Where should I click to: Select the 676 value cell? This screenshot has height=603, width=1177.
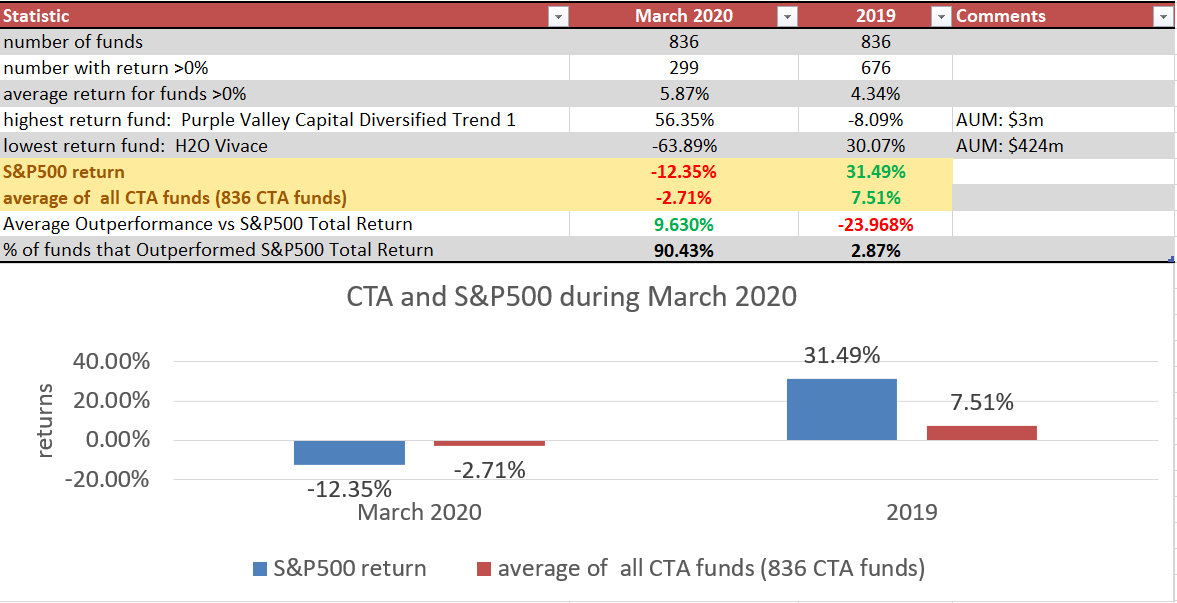pos(875,68)
